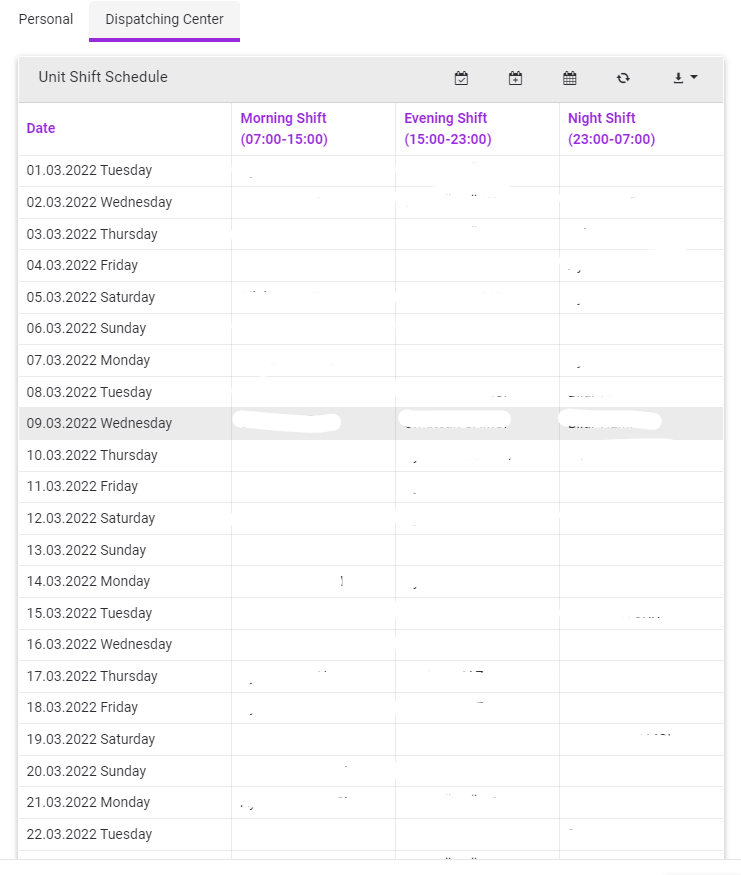Click the Night Shift column header
The height and width of the screenshot is (875, 741).
click(611, 128)
